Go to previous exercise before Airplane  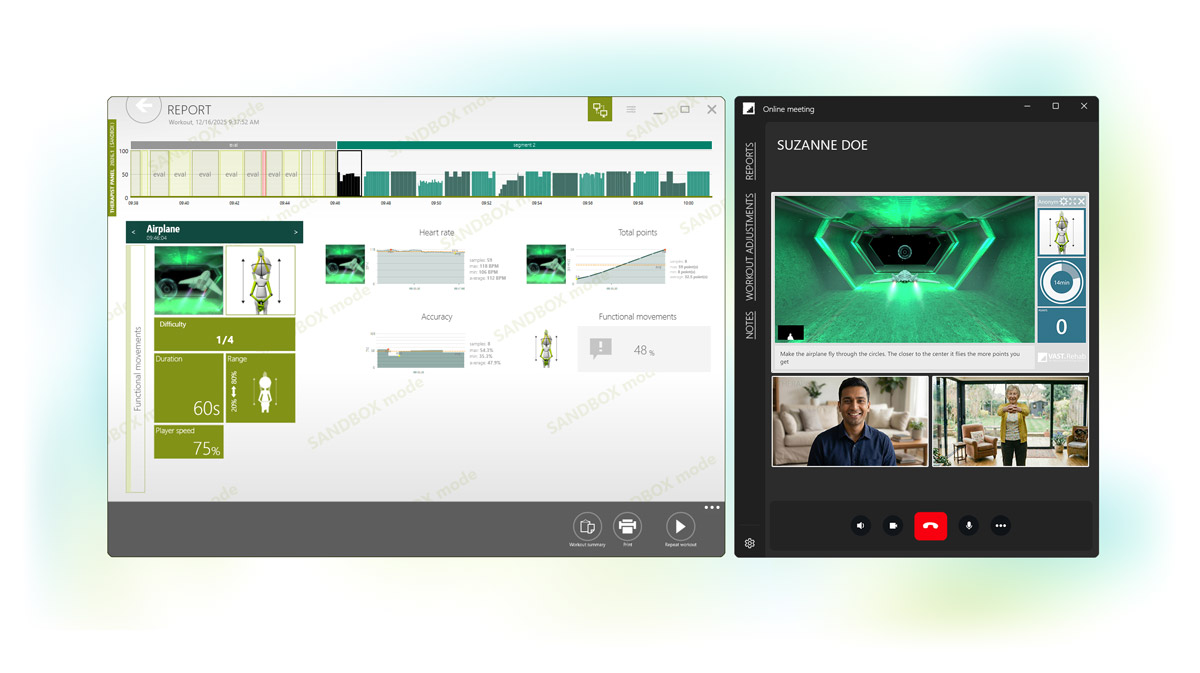[134, 232]
